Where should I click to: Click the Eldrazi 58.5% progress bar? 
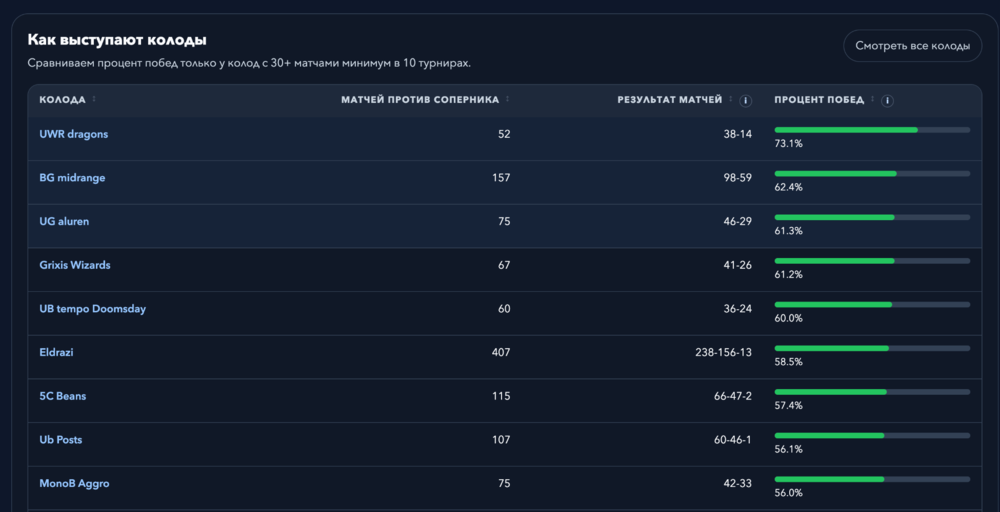[872, 348]
